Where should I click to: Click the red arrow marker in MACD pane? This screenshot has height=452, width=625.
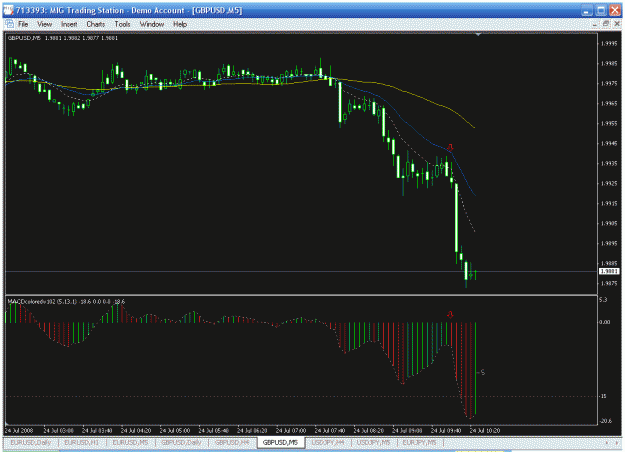[450, 314]
